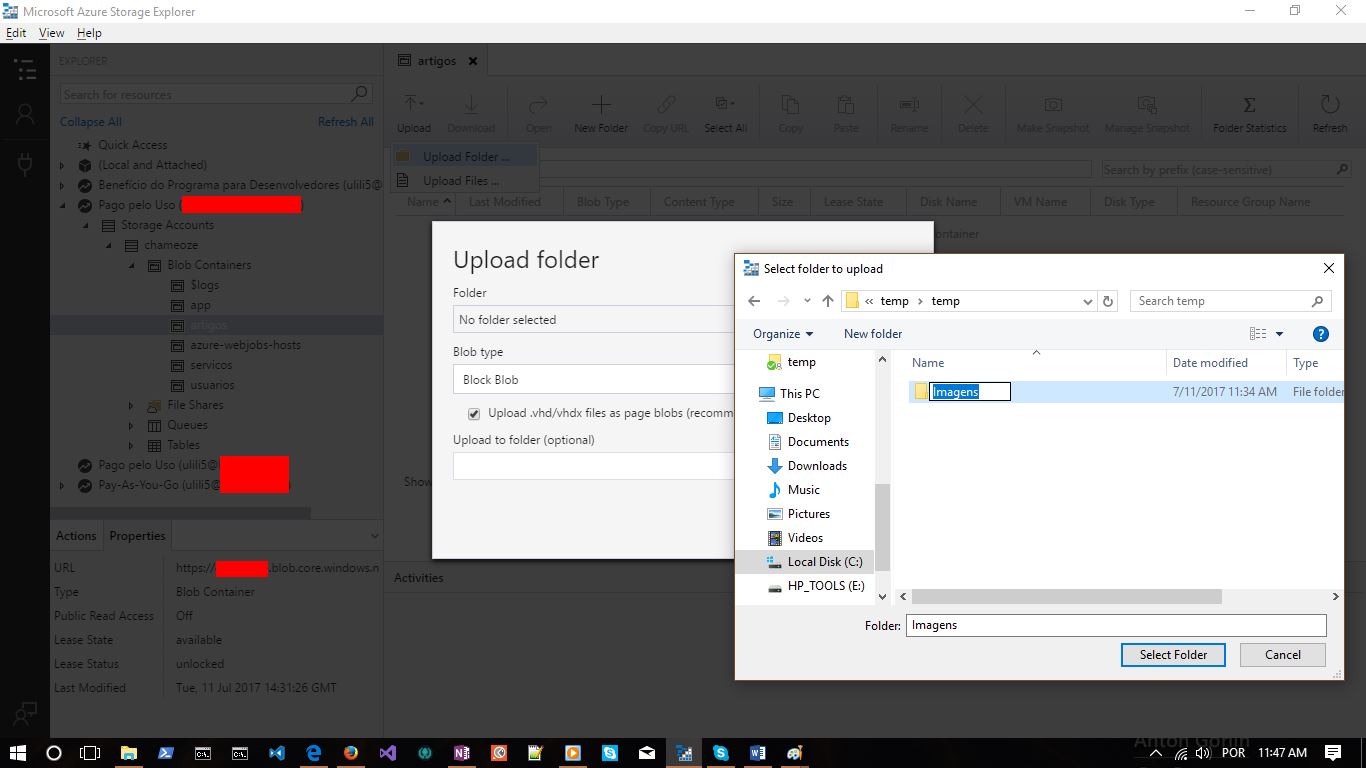Open the Windows Start menu
Image resolution: width=1366 pixels, height=768 pixels.
pyautogui.click(x=18, y=753)
